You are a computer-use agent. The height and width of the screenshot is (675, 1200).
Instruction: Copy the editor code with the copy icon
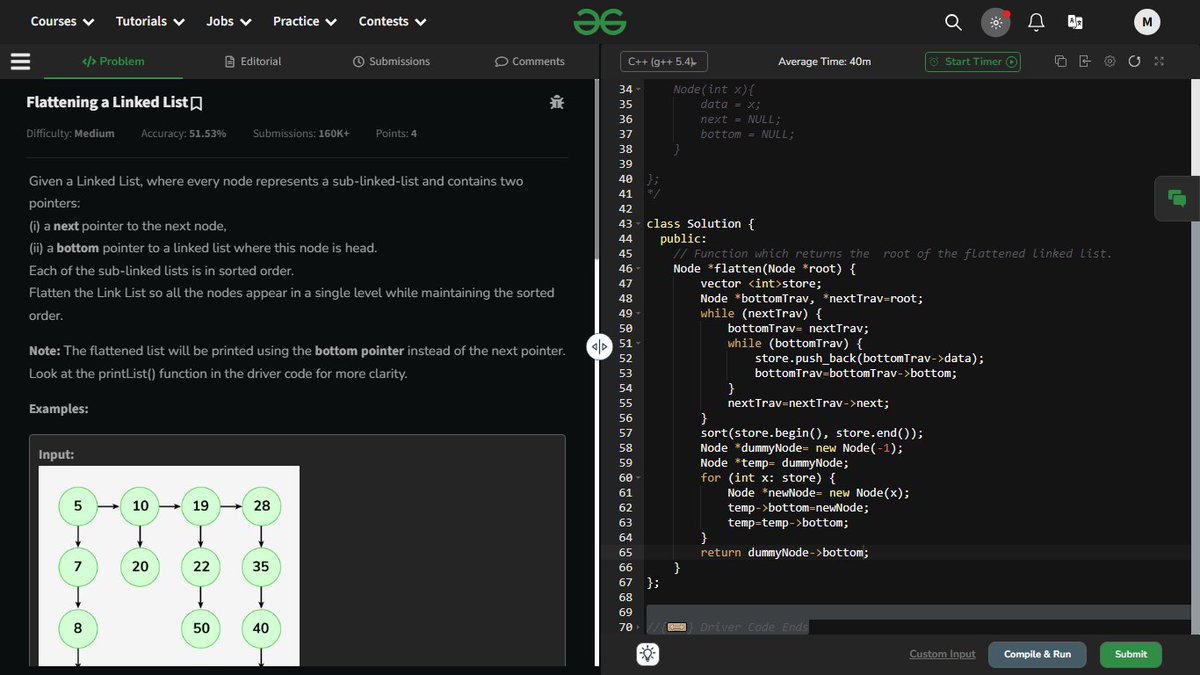(1060, 61)
